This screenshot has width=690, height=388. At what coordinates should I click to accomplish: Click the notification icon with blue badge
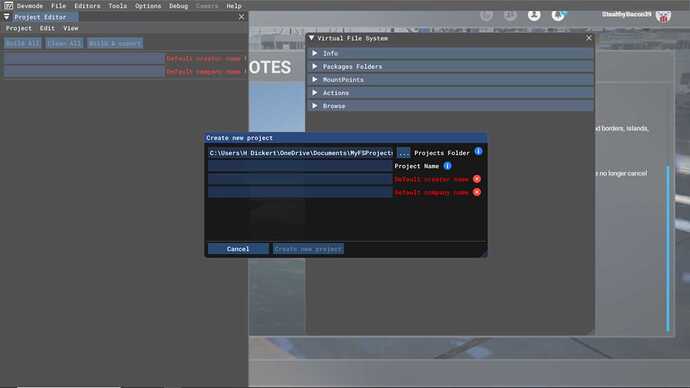[558, 15]
